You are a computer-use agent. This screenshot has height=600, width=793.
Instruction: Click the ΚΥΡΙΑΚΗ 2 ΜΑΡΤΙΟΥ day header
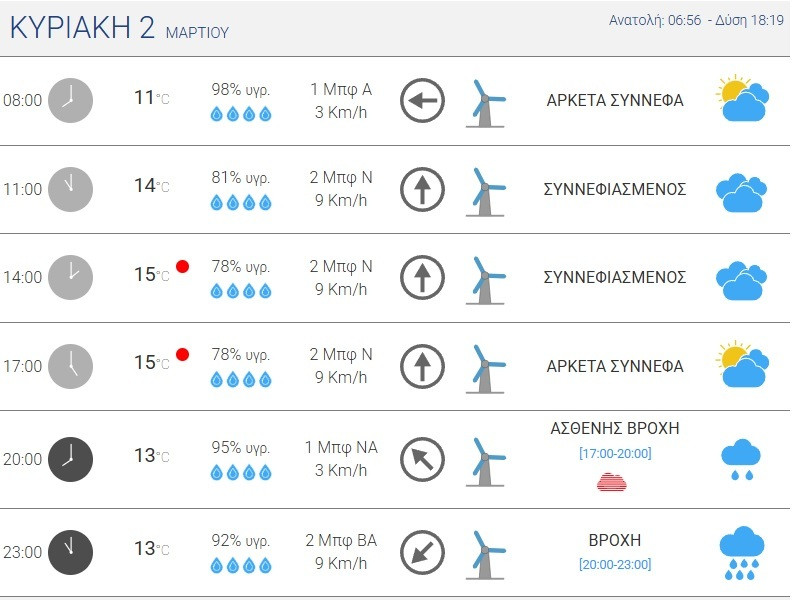coord(119,29)
